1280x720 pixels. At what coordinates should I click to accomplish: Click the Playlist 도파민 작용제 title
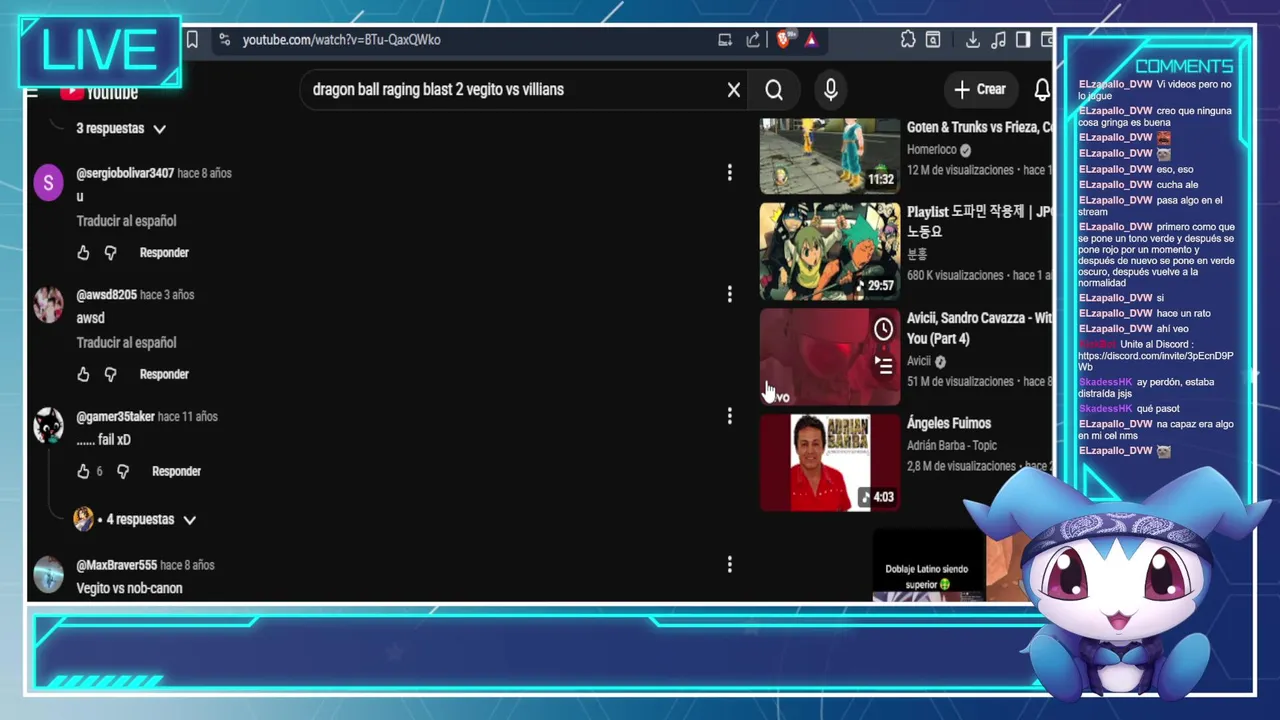tap(979, 222)
